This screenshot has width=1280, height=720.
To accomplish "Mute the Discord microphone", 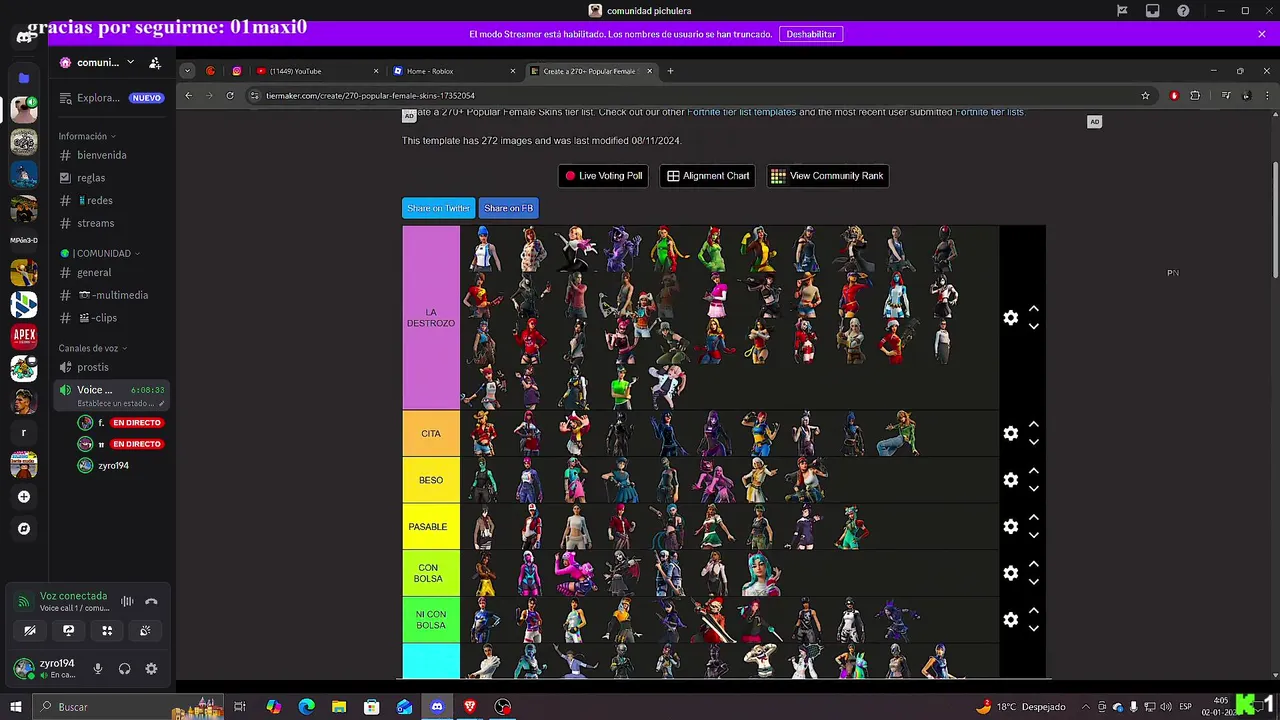I will [98, 669].
